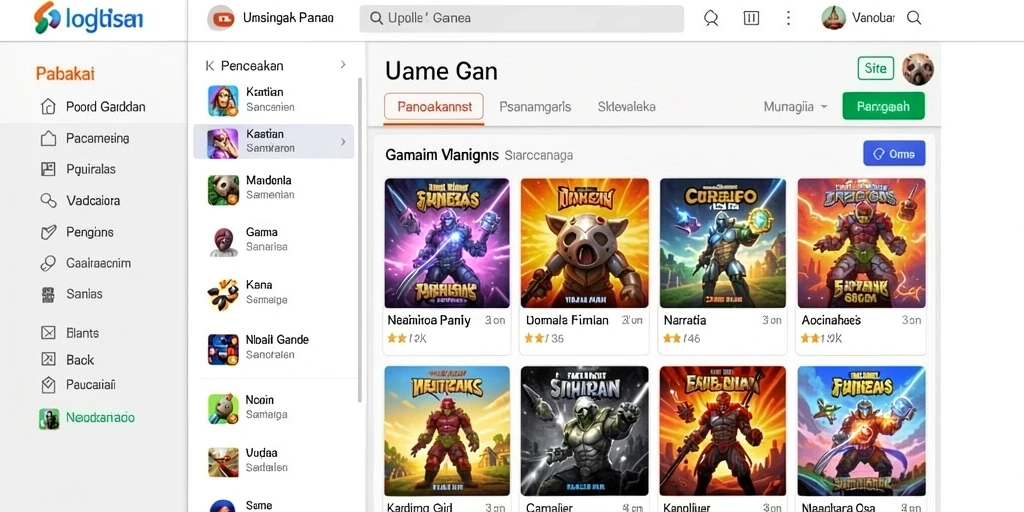The image size is (1024, 512).
Task: Click the Site outlined button
Action: point(875,68)
